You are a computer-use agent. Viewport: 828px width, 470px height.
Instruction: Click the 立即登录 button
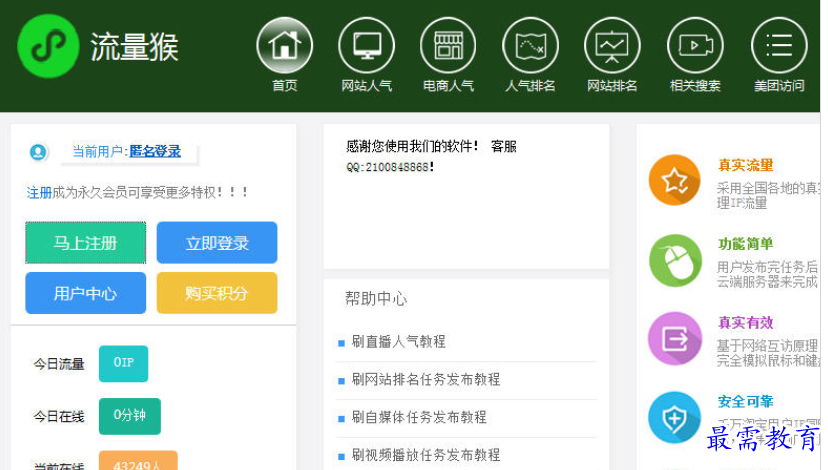coord(217,242)
